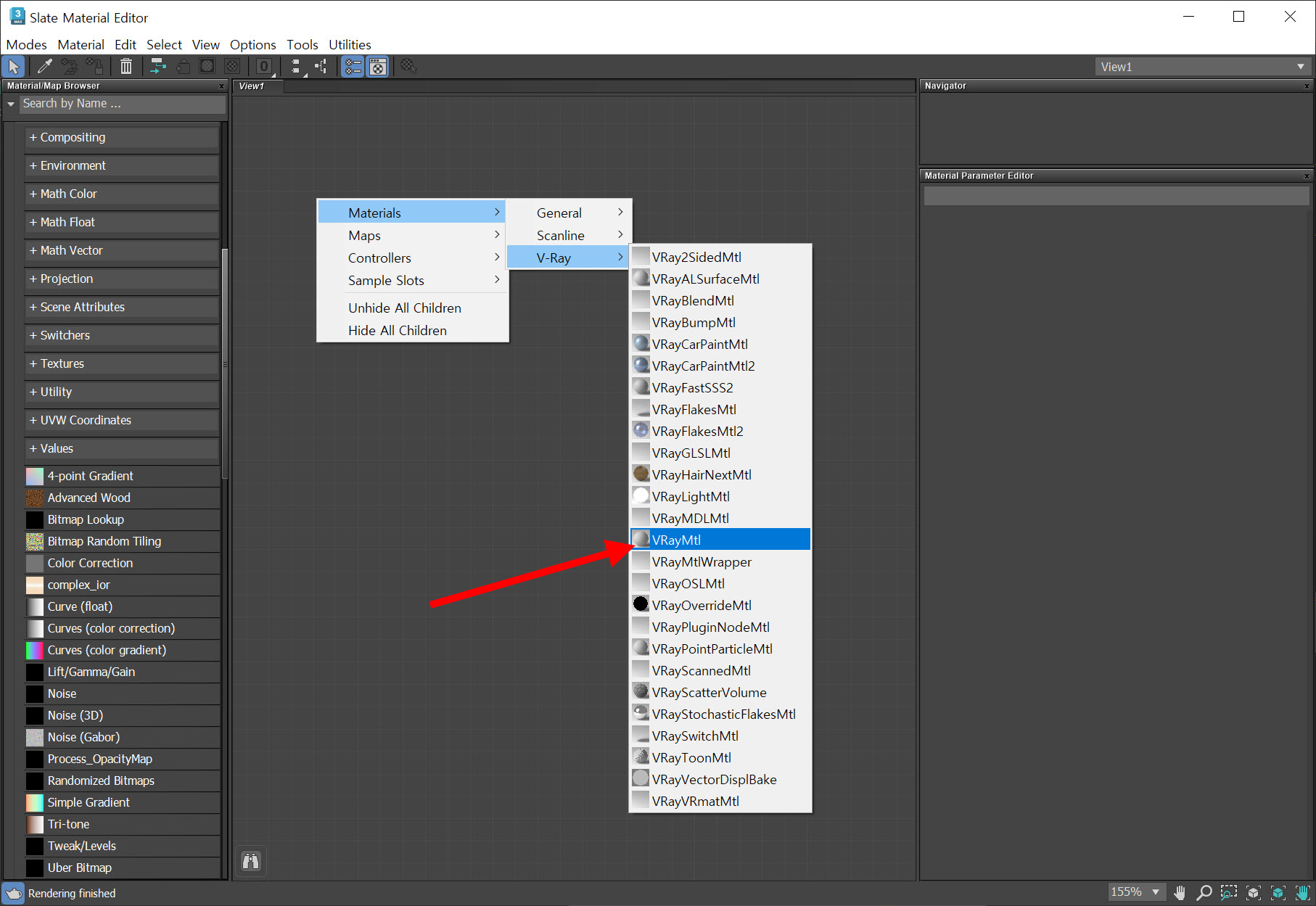Viewport: 1316px width, 906px height.
Task: Select the Pan tool hand icon
Action: pyautogui.click(x=1180, y=892)
